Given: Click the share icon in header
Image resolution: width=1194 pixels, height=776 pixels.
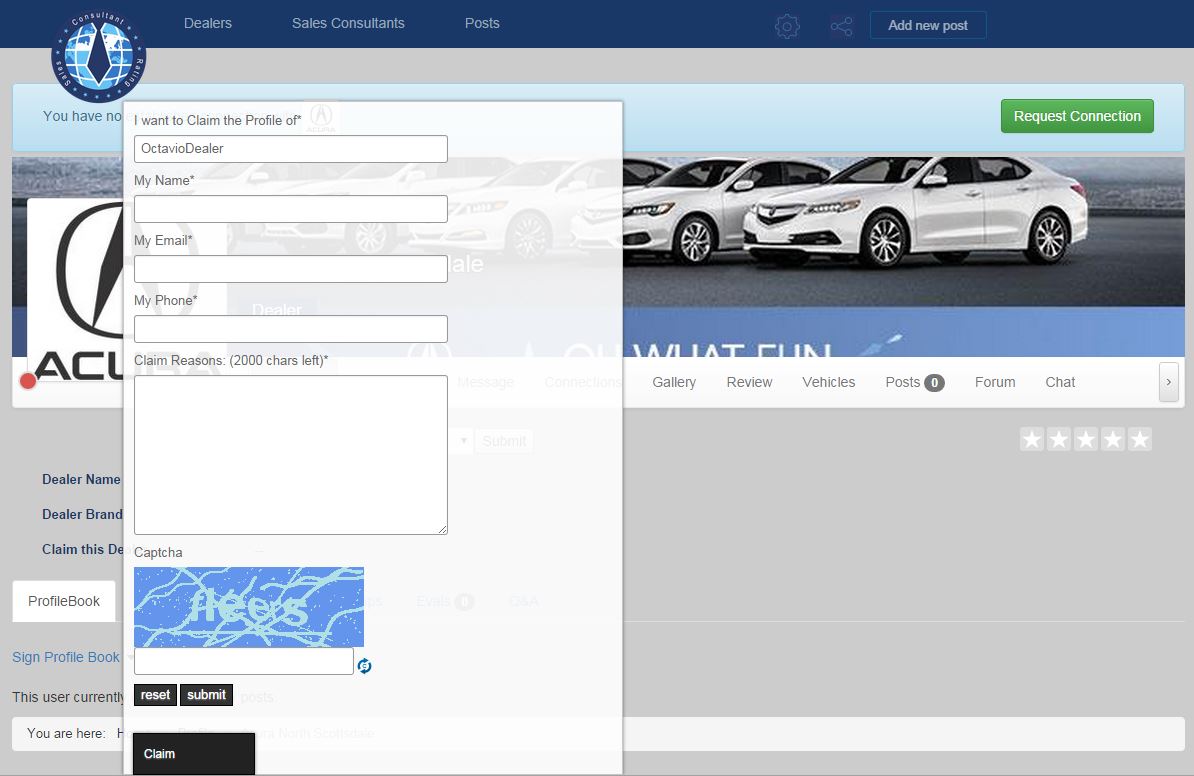Looking at the screenshot, I should click(x=841, y=27).
